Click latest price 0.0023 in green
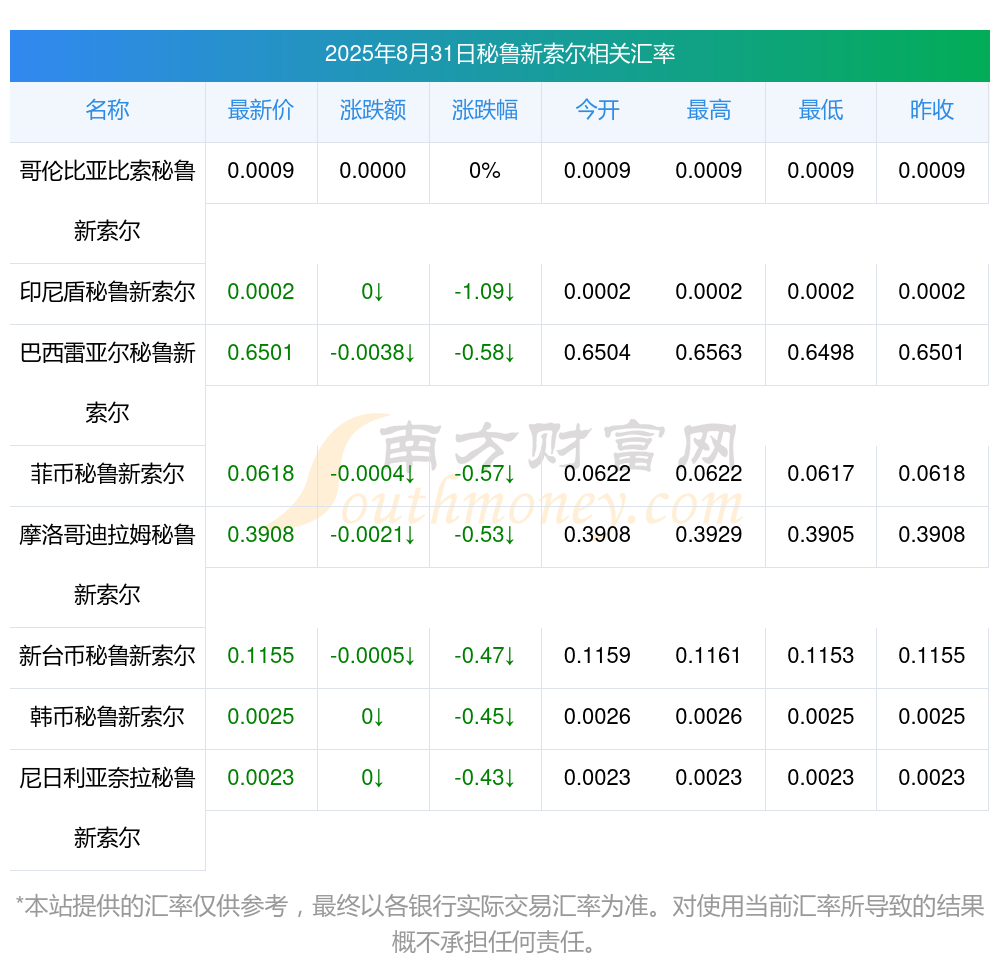This screenshot has height=973, width=1000. point(261,777)
